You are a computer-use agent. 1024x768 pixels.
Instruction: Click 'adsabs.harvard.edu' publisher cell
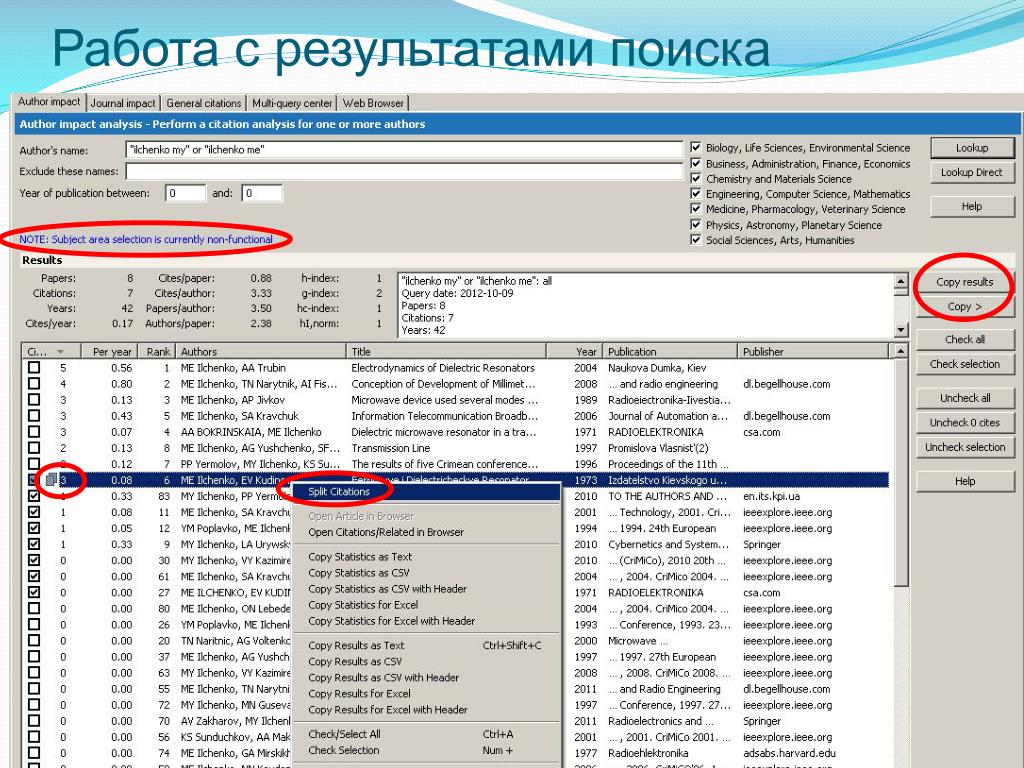789,753
